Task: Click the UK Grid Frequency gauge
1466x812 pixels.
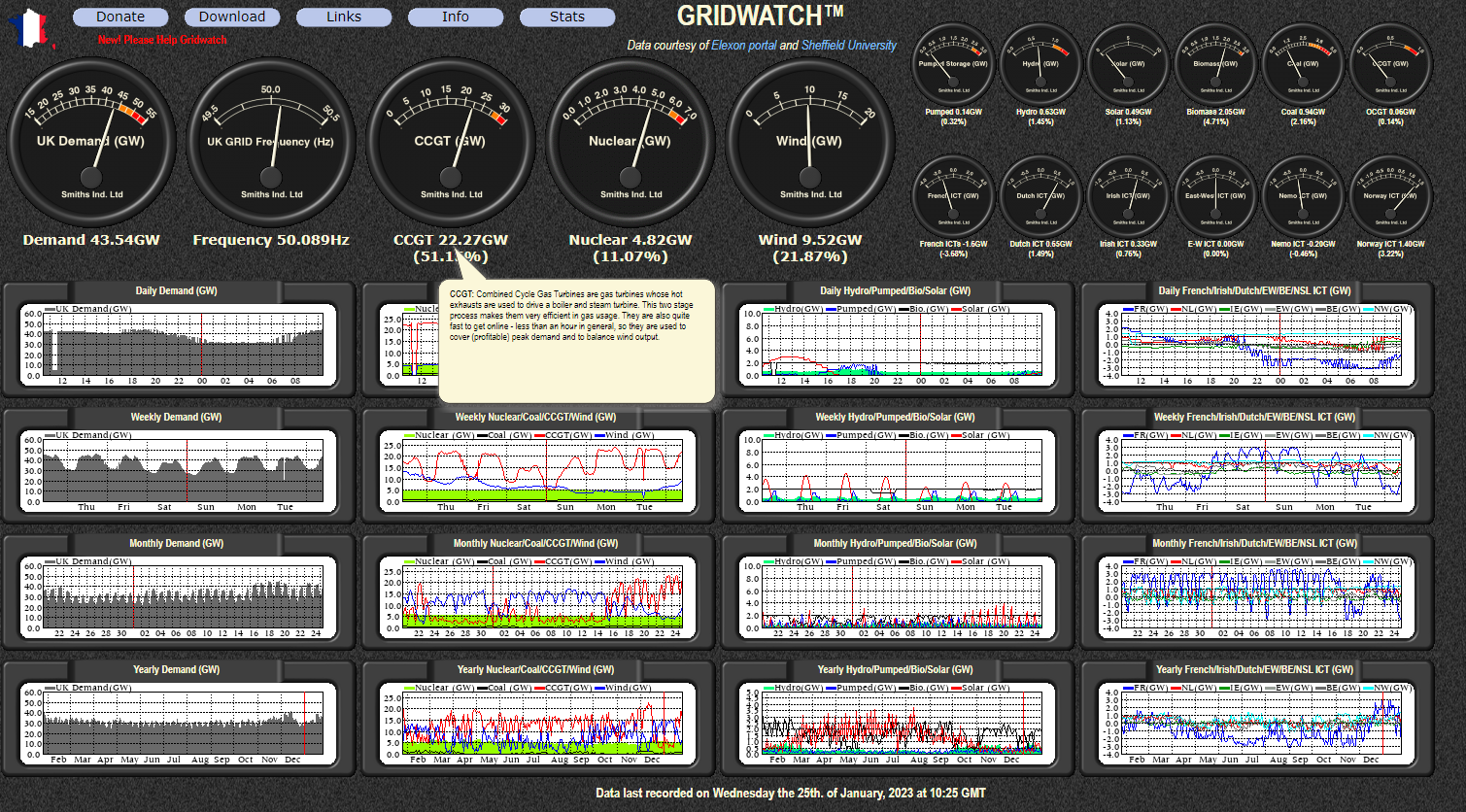Action: tap(271, 142)
